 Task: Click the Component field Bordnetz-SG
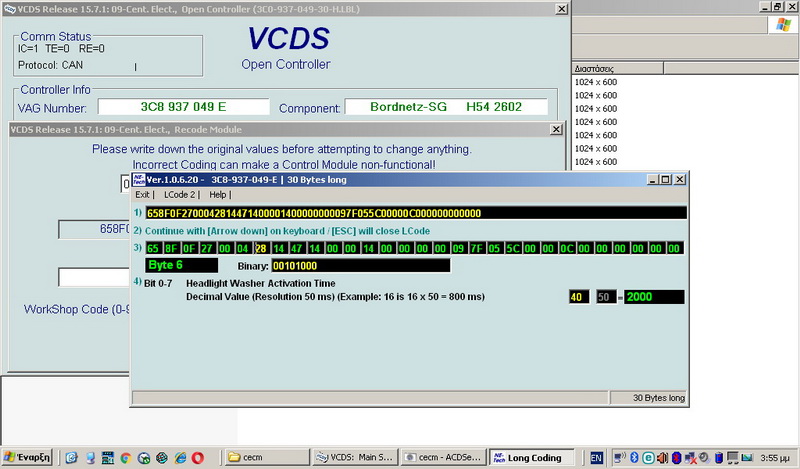click(x=446, y=107)
